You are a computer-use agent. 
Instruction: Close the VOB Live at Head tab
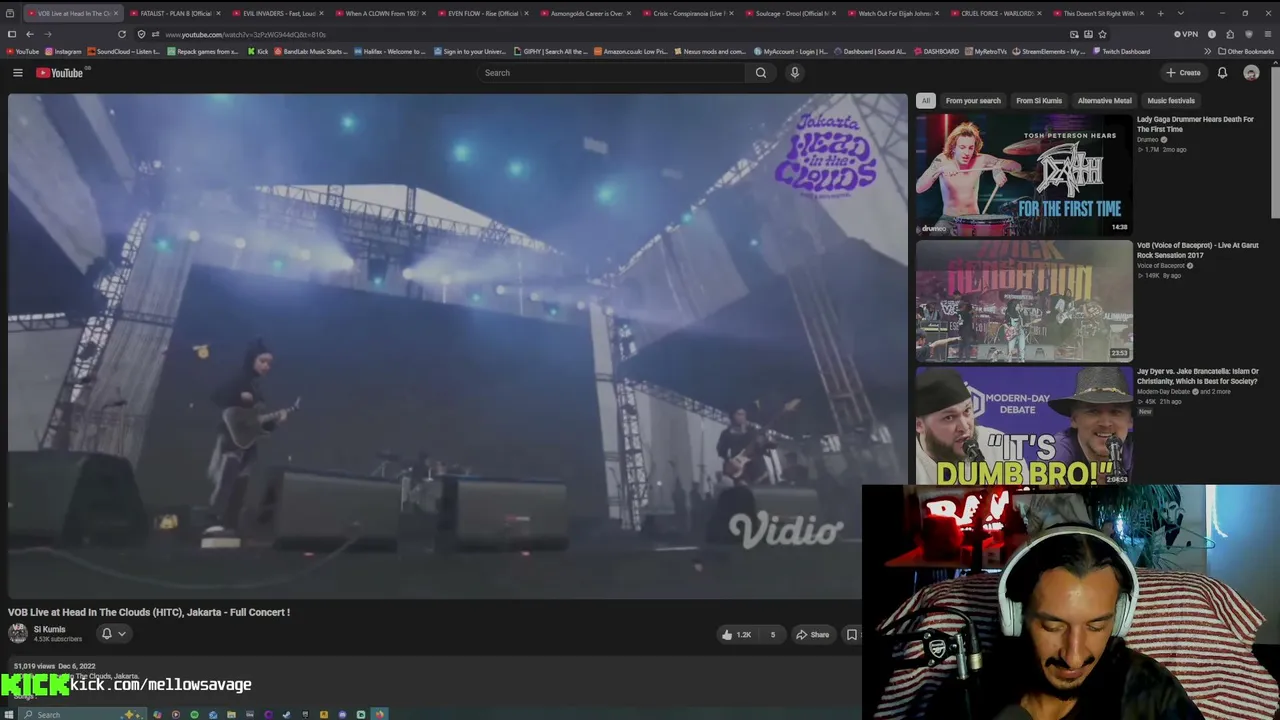pyautogui.click(x=116, y=13)
